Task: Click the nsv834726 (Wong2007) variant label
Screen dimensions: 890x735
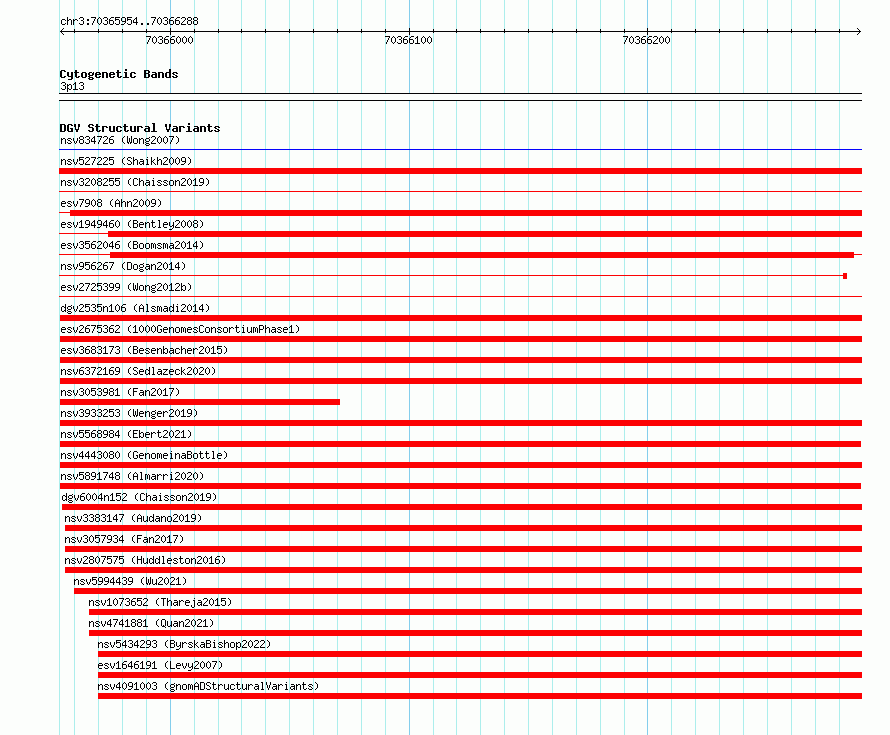Action: (x=120, y=140)
